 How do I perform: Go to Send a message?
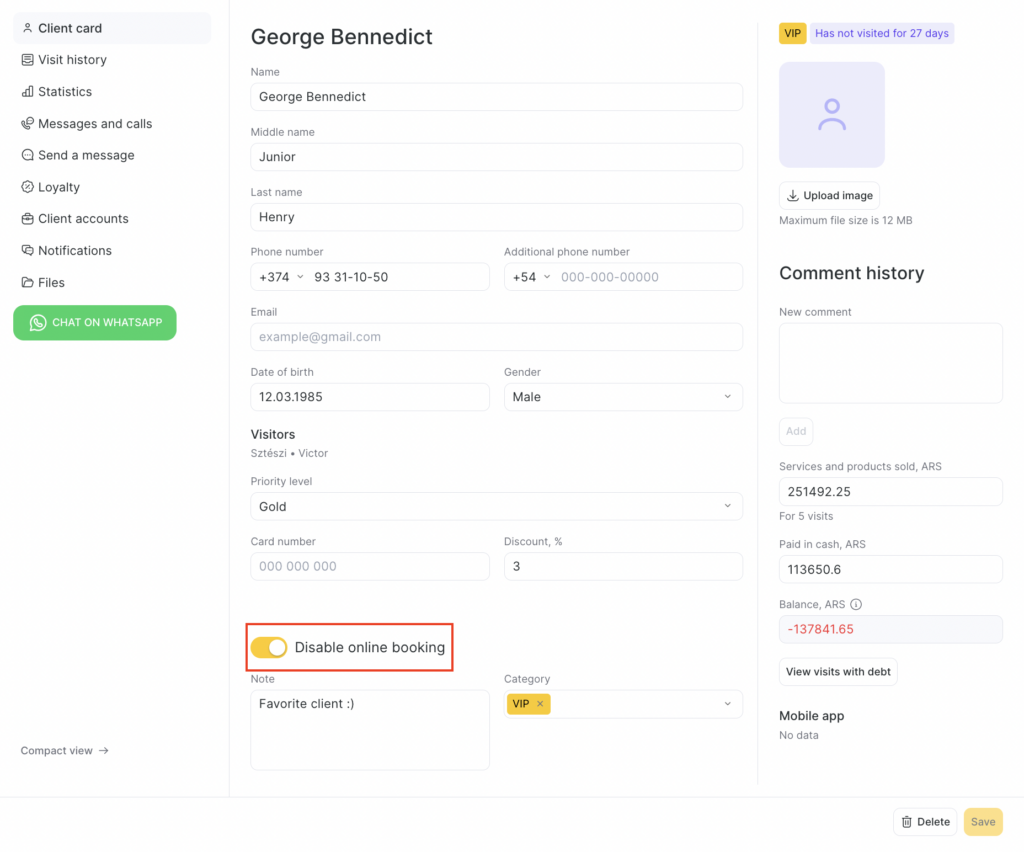point(85,155)
